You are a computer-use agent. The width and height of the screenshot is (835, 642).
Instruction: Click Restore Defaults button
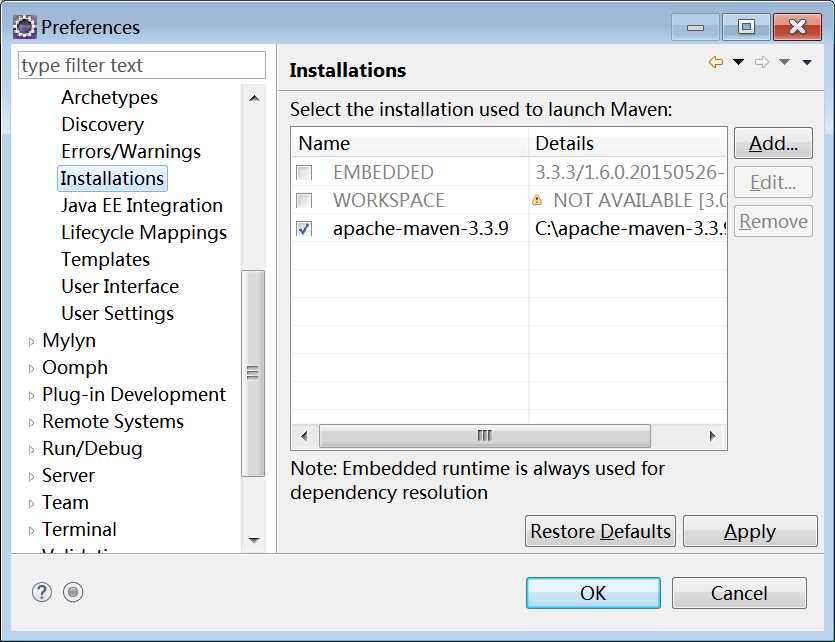tap(600, 531)
